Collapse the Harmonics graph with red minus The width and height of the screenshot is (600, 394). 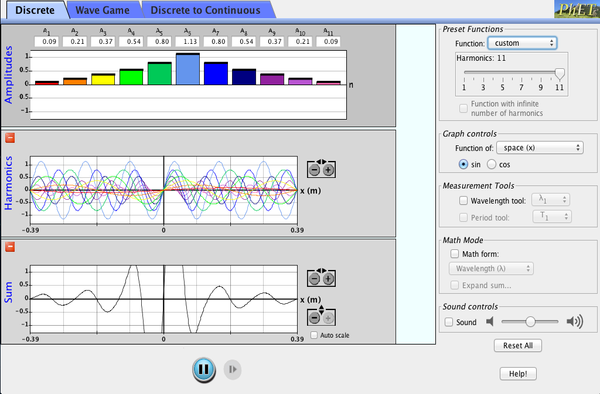tap(10, 138)
